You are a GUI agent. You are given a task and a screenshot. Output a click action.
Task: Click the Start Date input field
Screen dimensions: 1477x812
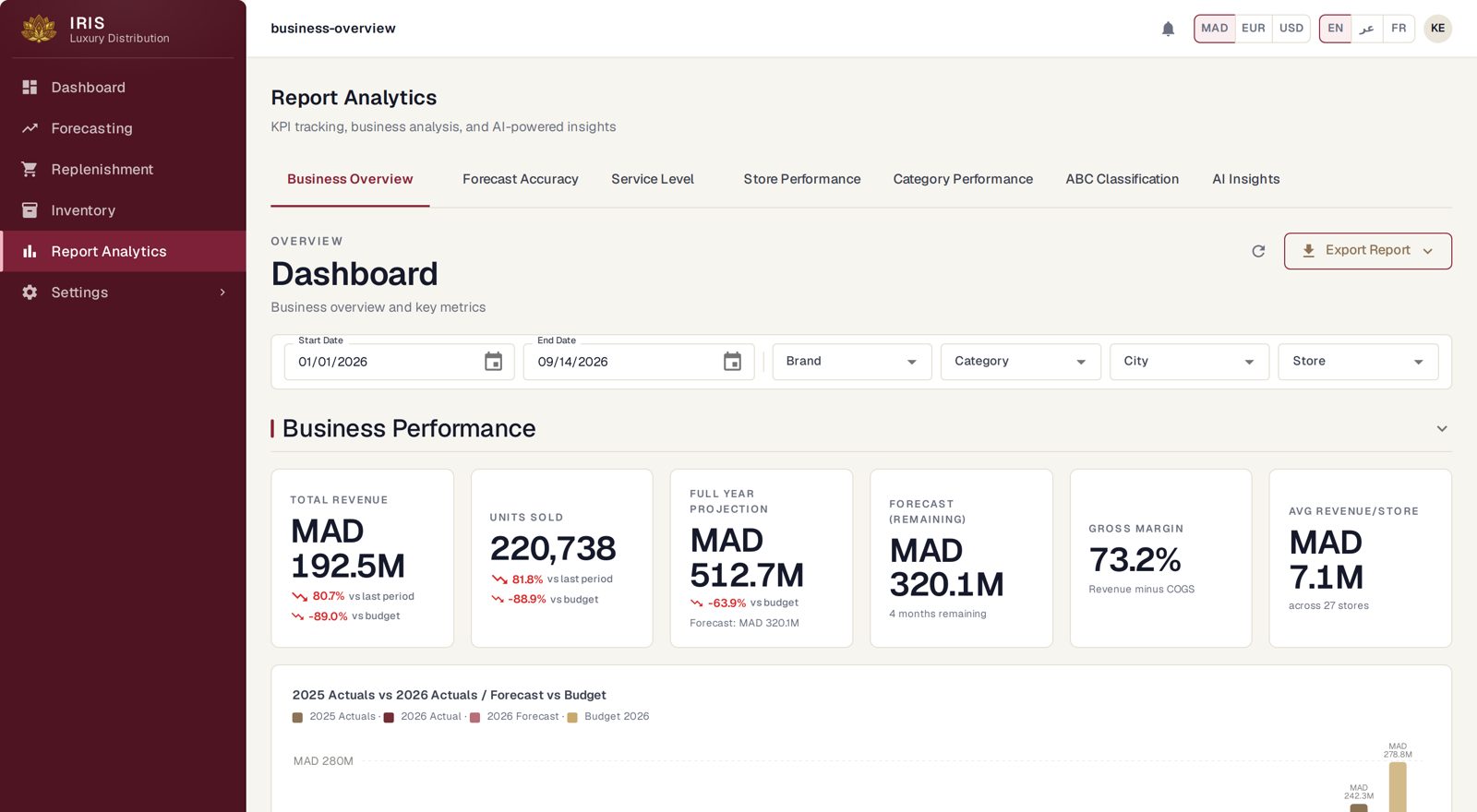click(399, 362)
